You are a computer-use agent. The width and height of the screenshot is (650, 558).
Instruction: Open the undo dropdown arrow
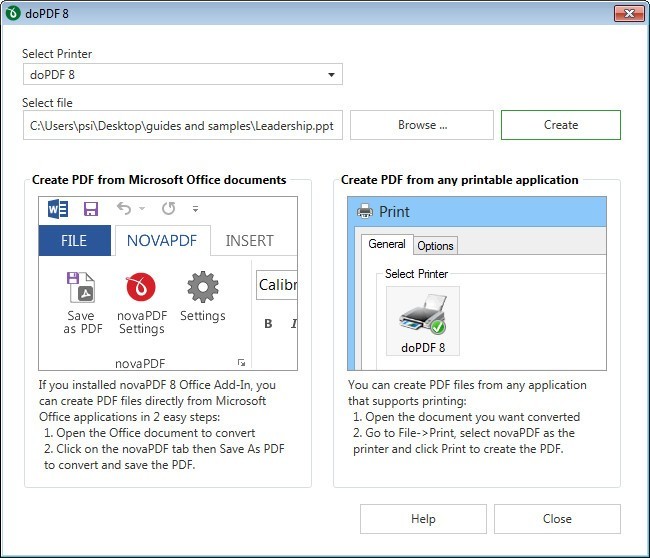[x=142, y=209]
